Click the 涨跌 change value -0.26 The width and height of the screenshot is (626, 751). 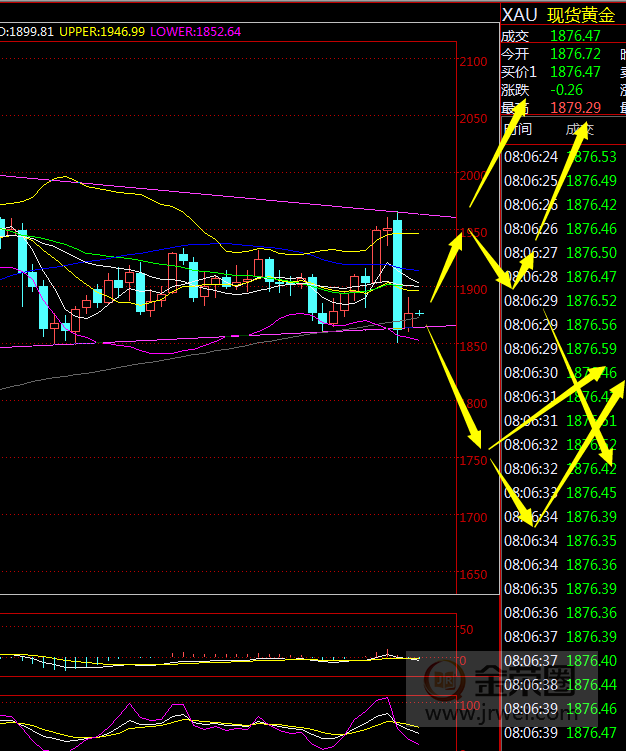point(567,90)
